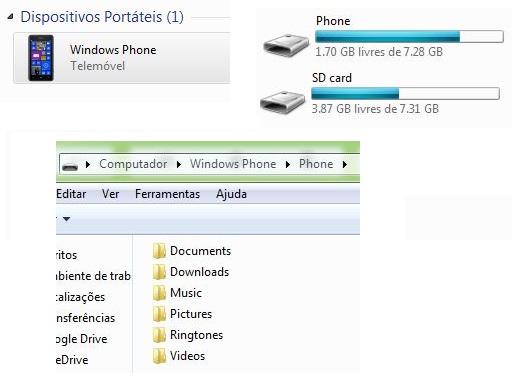Open the Ringtones folder

(x=188, y=335)
